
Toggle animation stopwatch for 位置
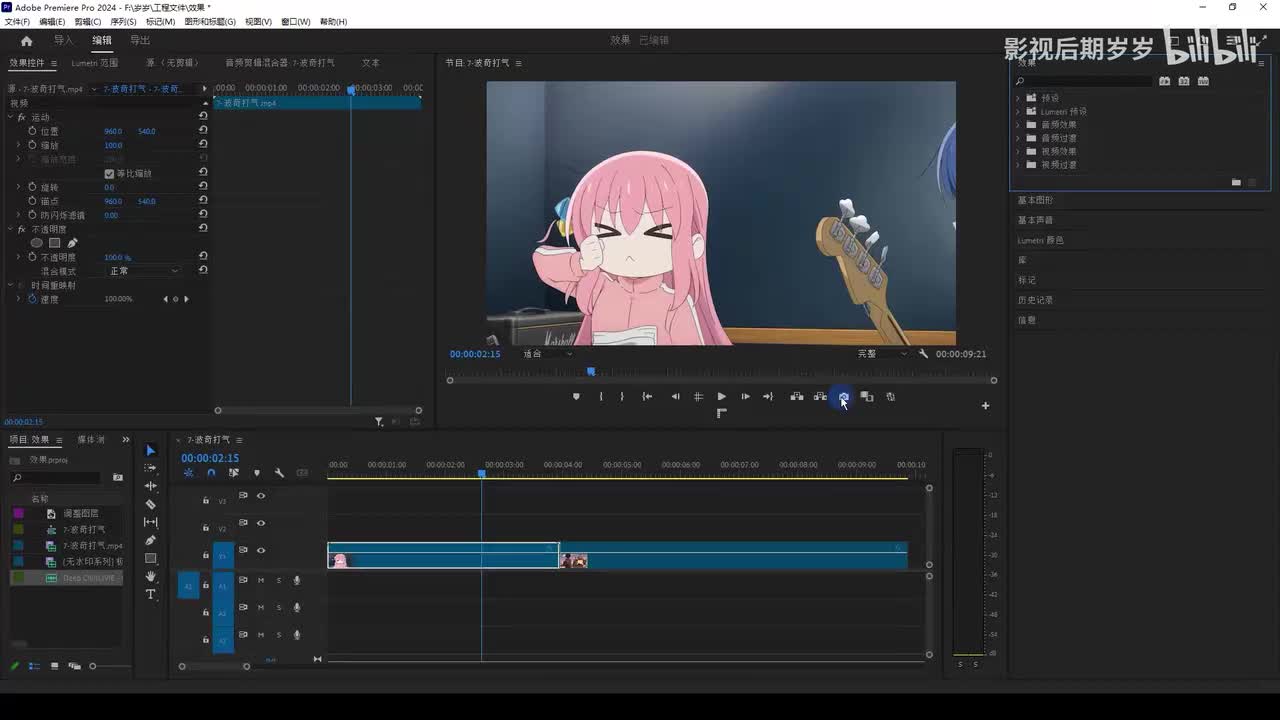(32, 131)
